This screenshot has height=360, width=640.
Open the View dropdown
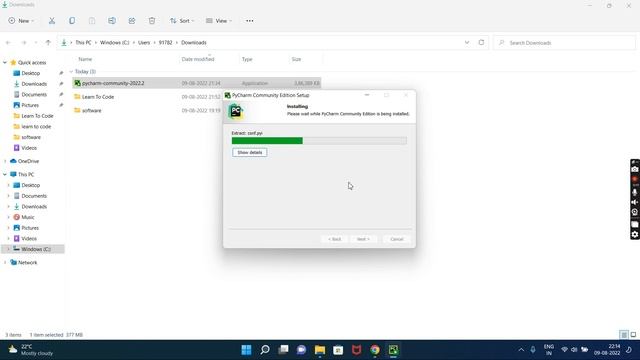click(x=219, y=21)
